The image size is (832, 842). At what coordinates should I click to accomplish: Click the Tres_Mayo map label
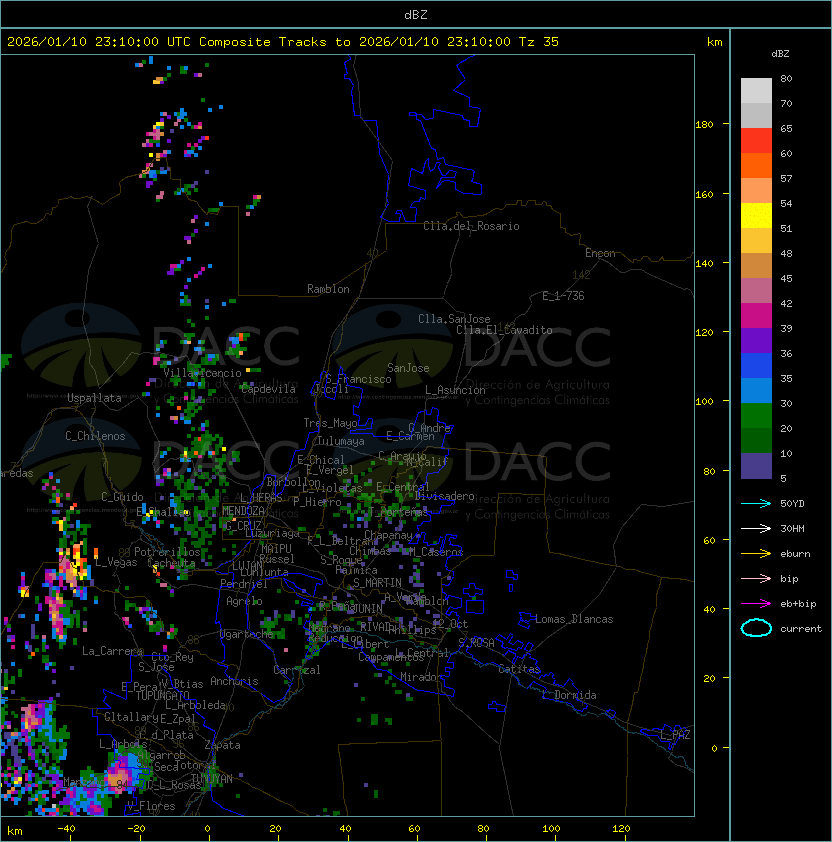(330, 423)
